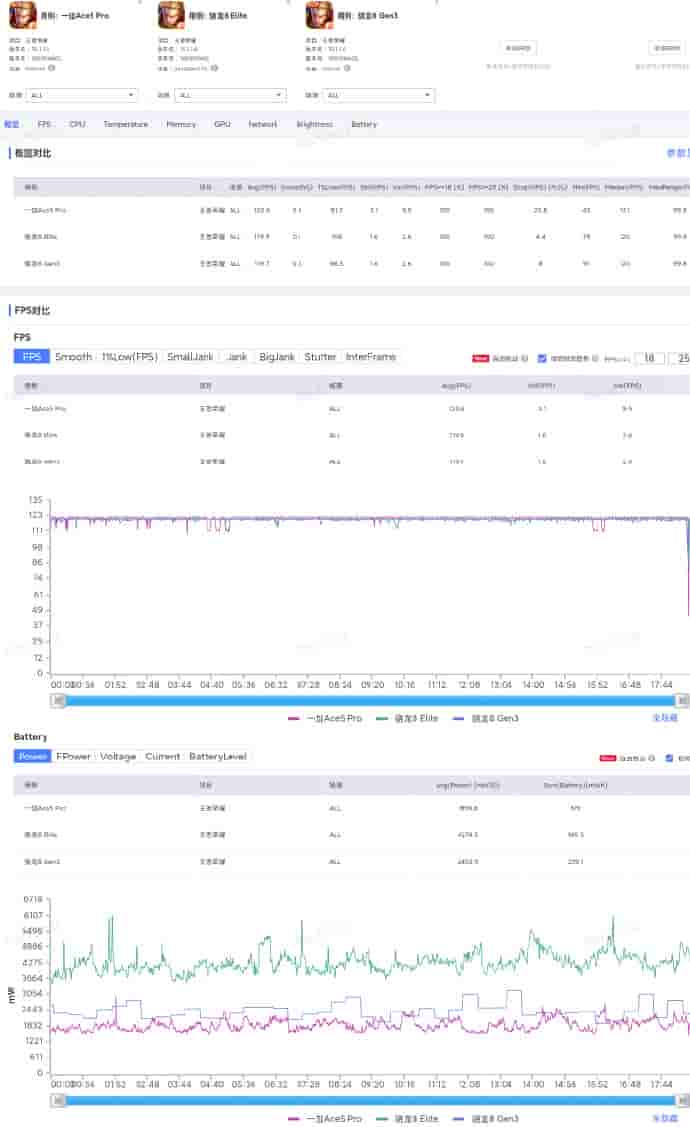Switch to the Temperature tab
This screenshot has height=1127, width=690.
coord(125,125)
